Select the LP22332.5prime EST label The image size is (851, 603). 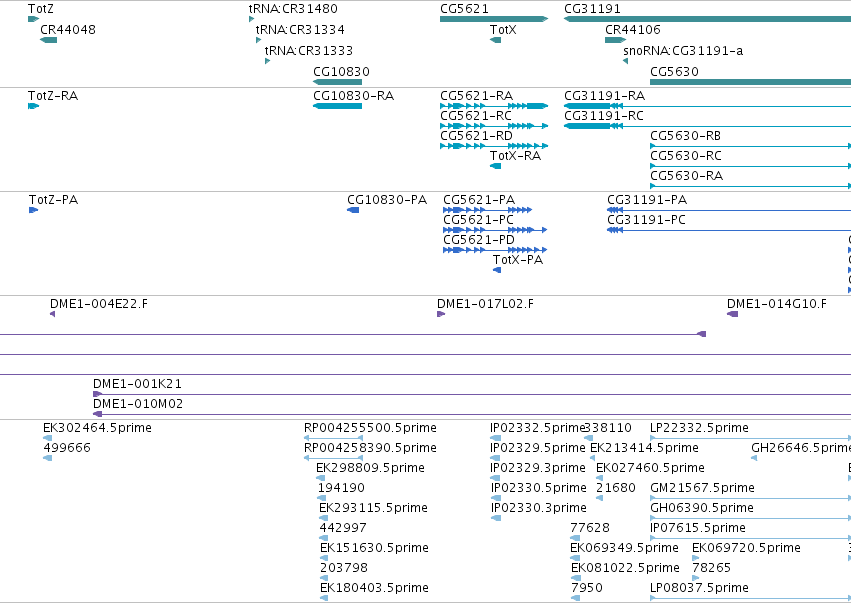[700, 428]
